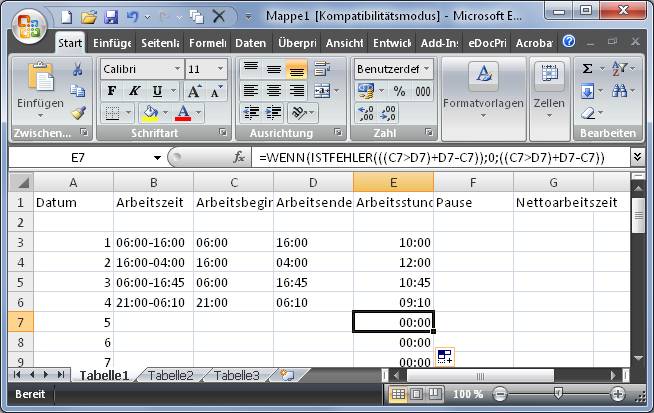This screenshot has height=413, width=654.
Task: Switch to Page Layout view
Action: (416, 394)
